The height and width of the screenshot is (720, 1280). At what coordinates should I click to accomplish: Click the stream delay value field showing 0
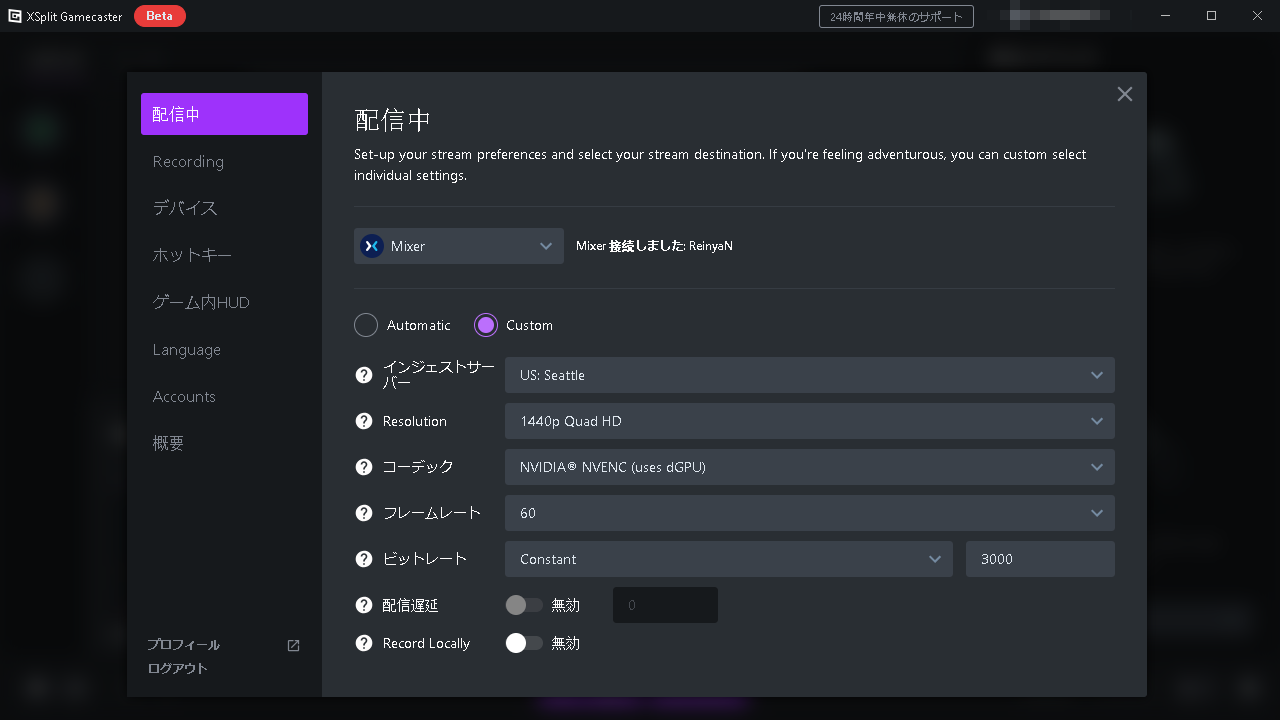[x=665, y=605]
